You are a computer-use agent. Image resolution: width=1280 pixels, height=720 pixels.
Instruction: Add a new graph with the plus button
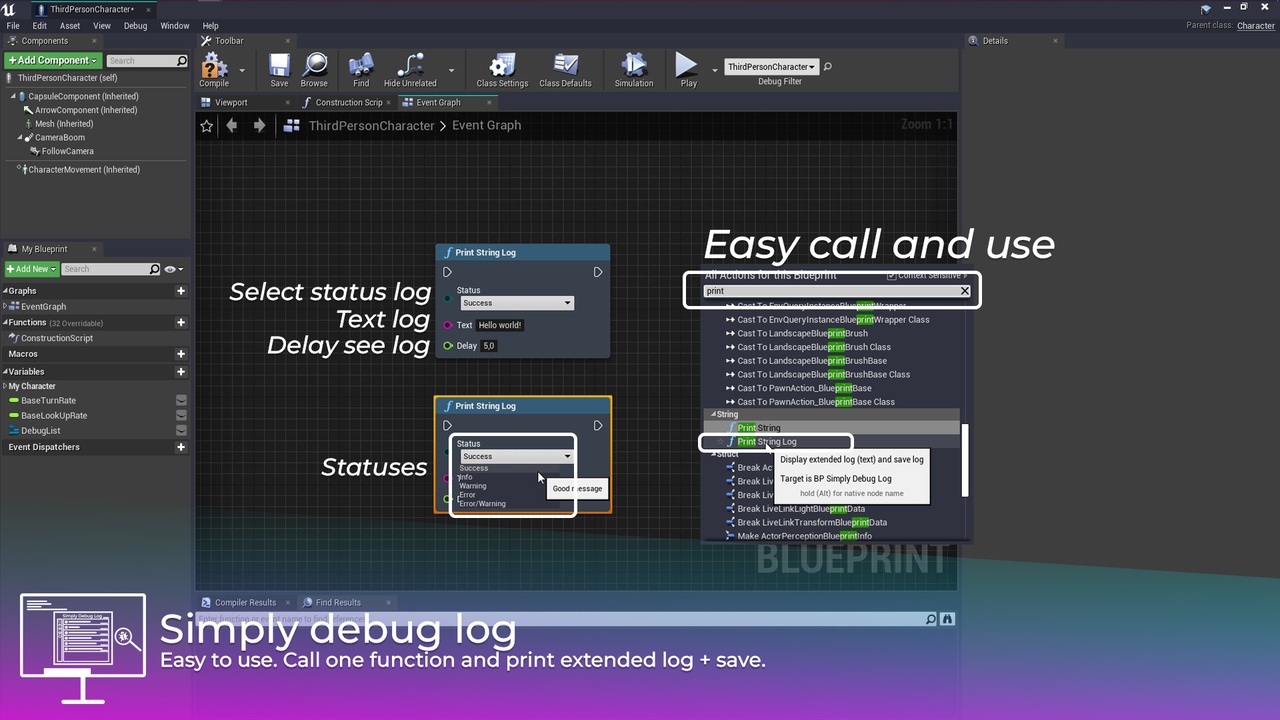point(181,291)
